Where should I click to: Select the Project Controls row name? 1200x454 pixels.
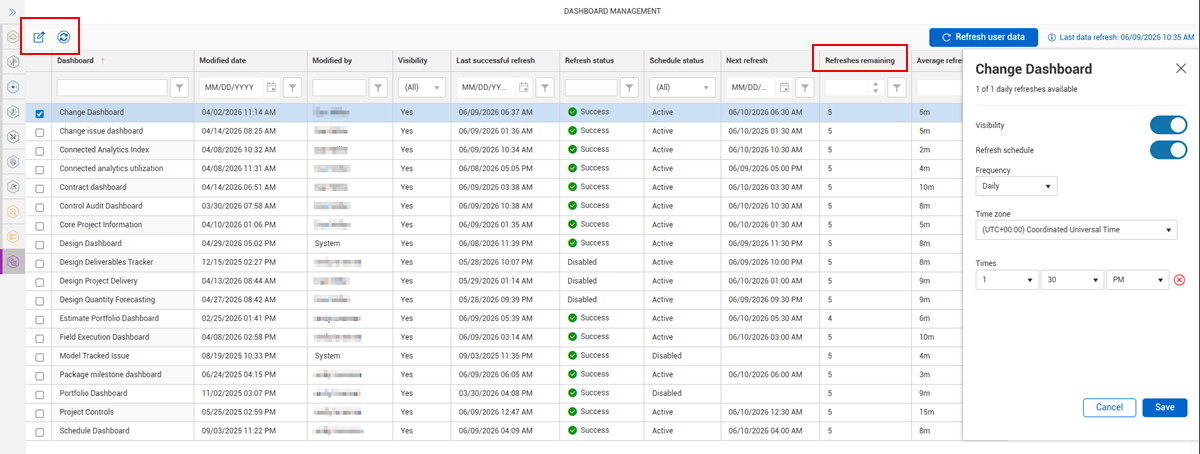87,411
